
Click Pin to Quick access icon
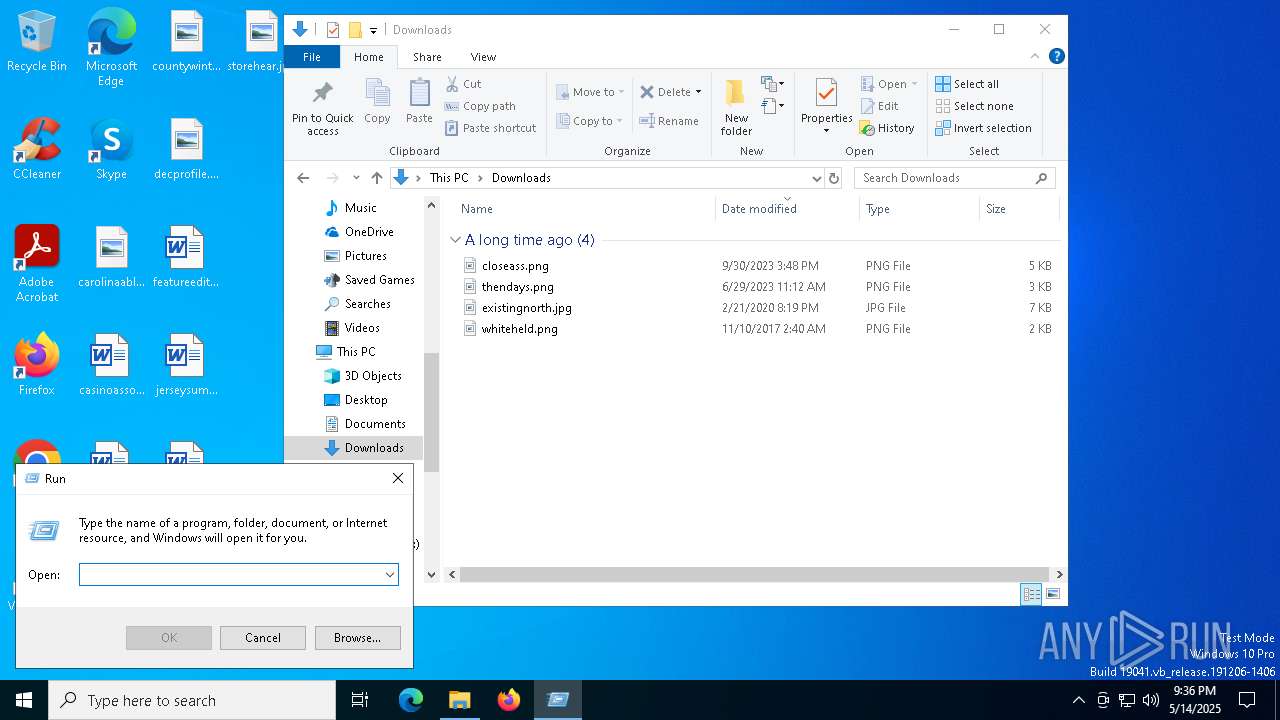click(322, 108)
